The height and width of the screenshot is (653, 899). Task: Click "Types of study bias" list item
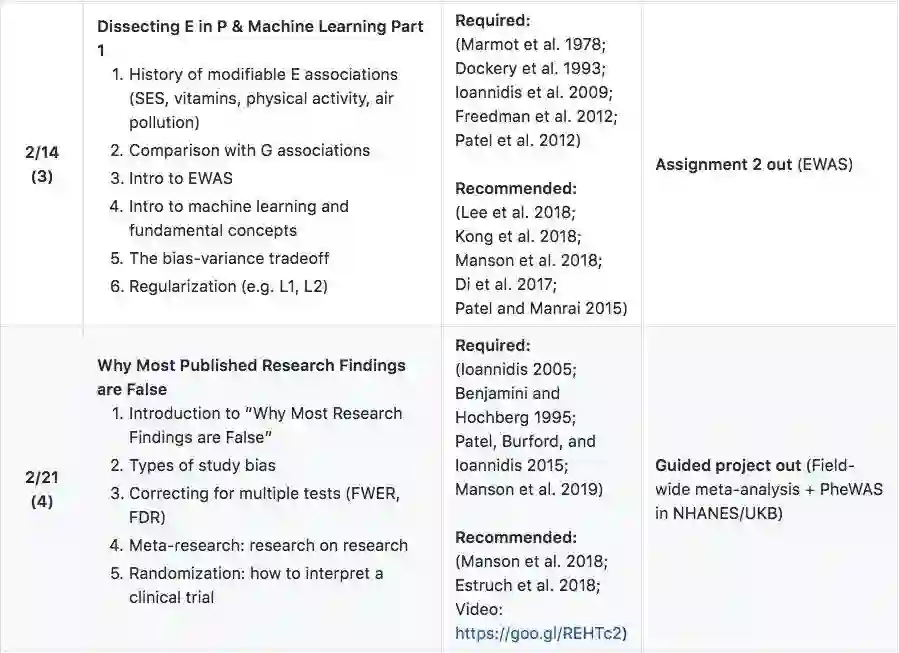click(x=202, y=465)
